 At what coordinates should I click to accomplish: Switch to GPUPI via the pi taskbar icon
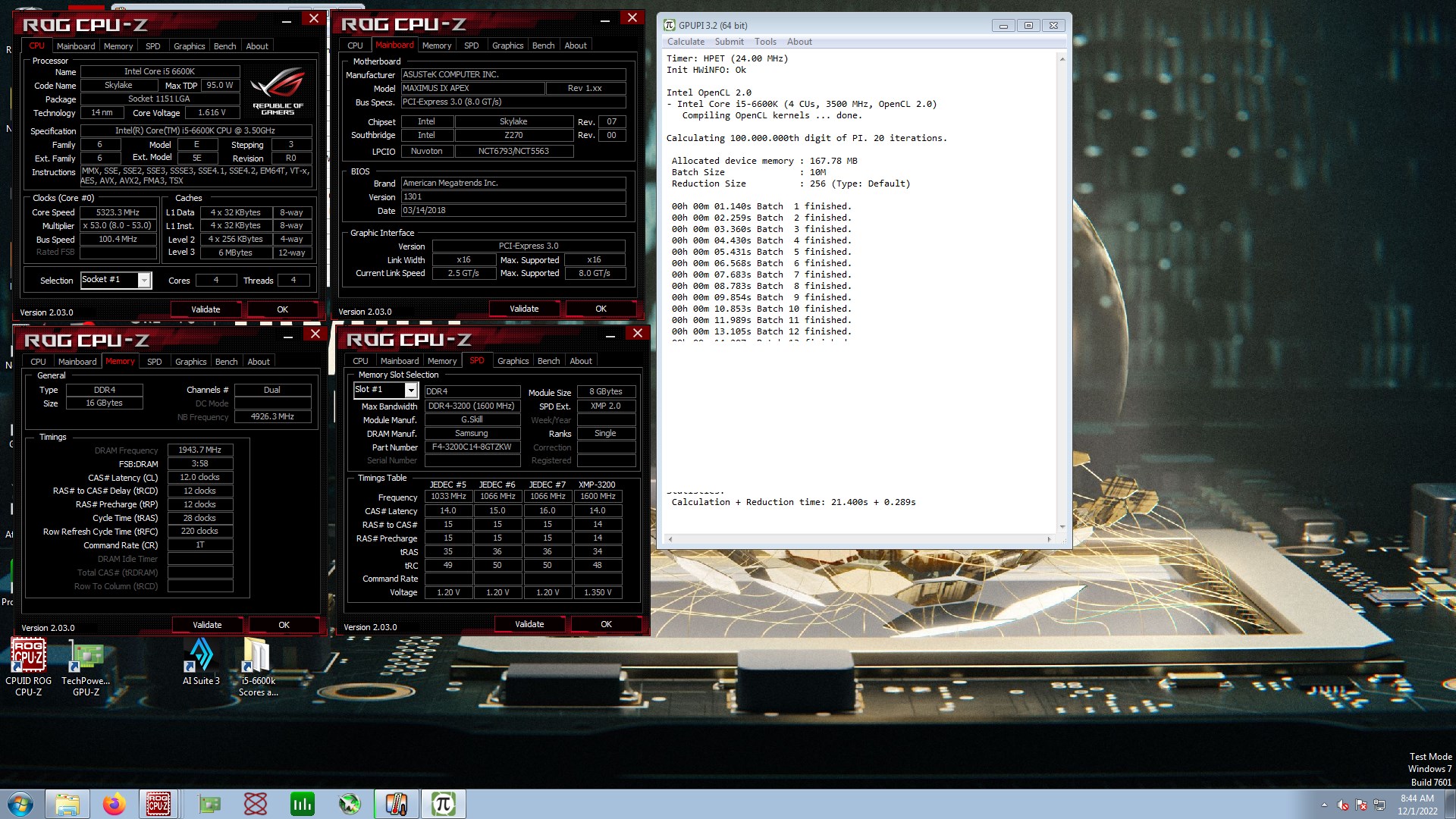coord(443,804)
